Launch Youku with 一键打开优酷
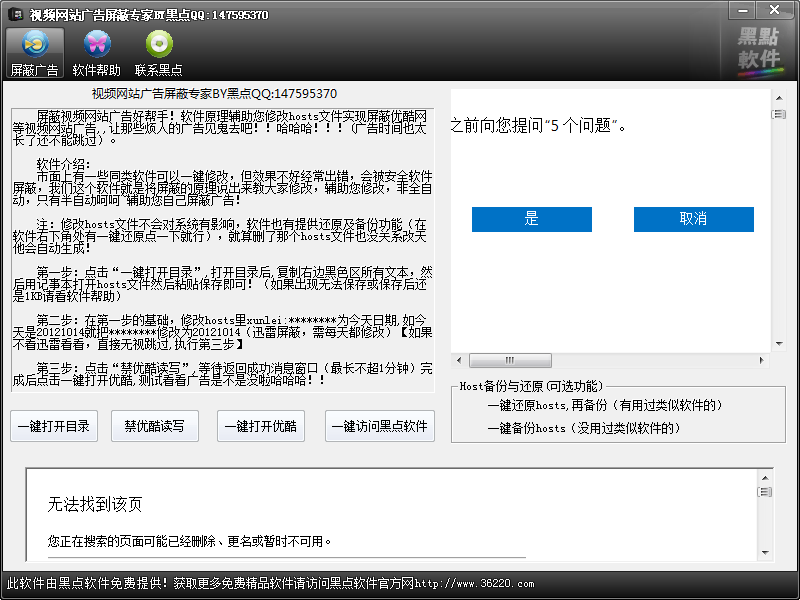The width and height of the screenshot is (800, 600). (261, 426)
